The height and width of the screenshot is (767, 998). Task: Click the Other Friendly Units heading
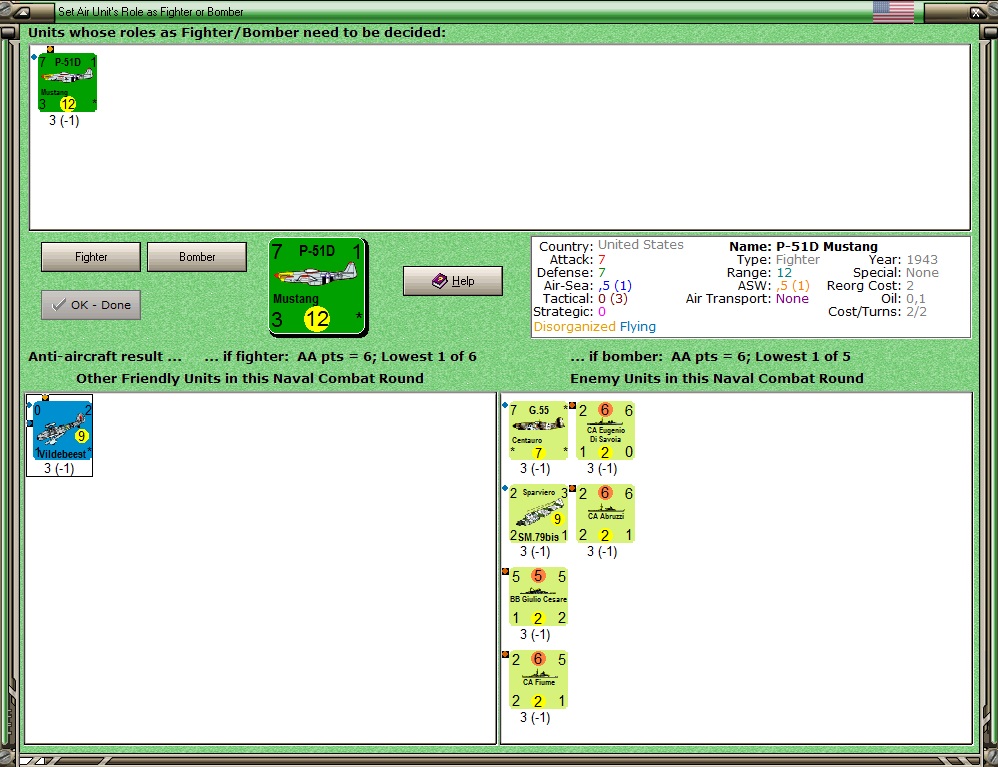click(250, 379)
